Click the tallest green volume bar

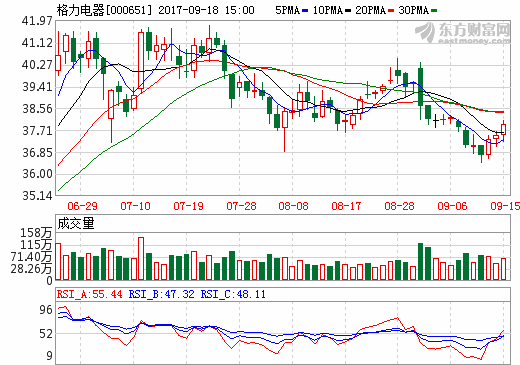[x=420, y=261]
